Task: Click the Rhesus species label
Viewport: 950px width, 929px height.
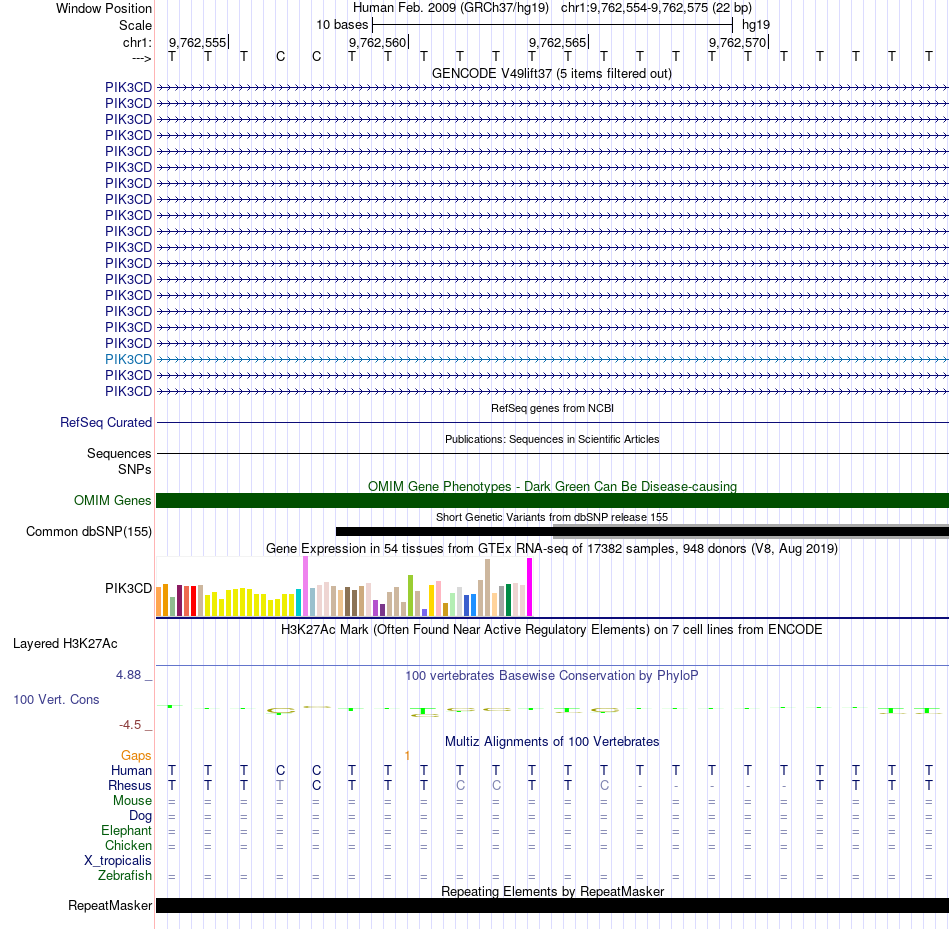Action: [x=130, y=785]
